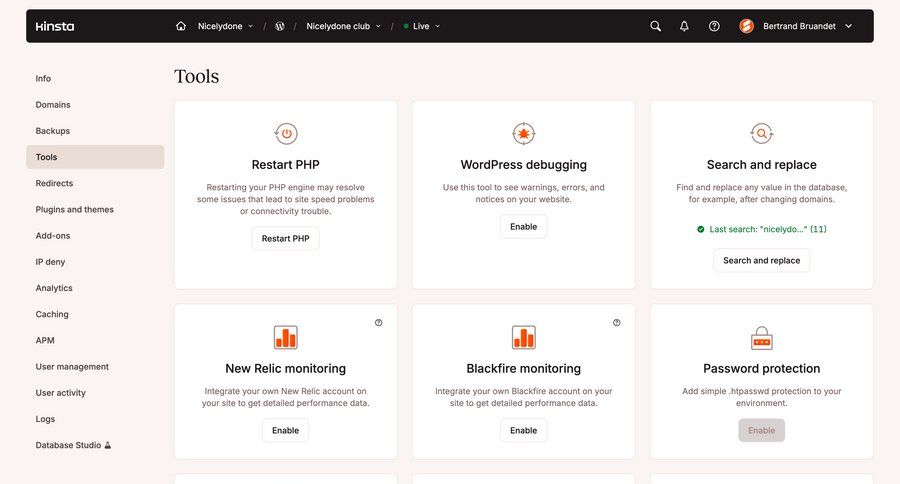Screen dimensions: 900x484
Task: Click "Use this tool to see warnings" description
Action: coord(523,193)
